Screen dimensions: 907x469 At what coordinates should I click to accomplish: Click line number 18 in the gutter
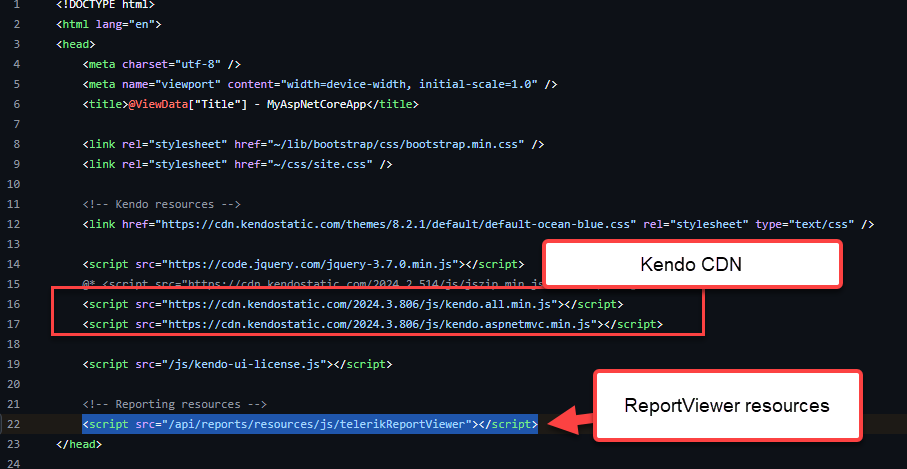pyautogui.click(x=14, y=344)
